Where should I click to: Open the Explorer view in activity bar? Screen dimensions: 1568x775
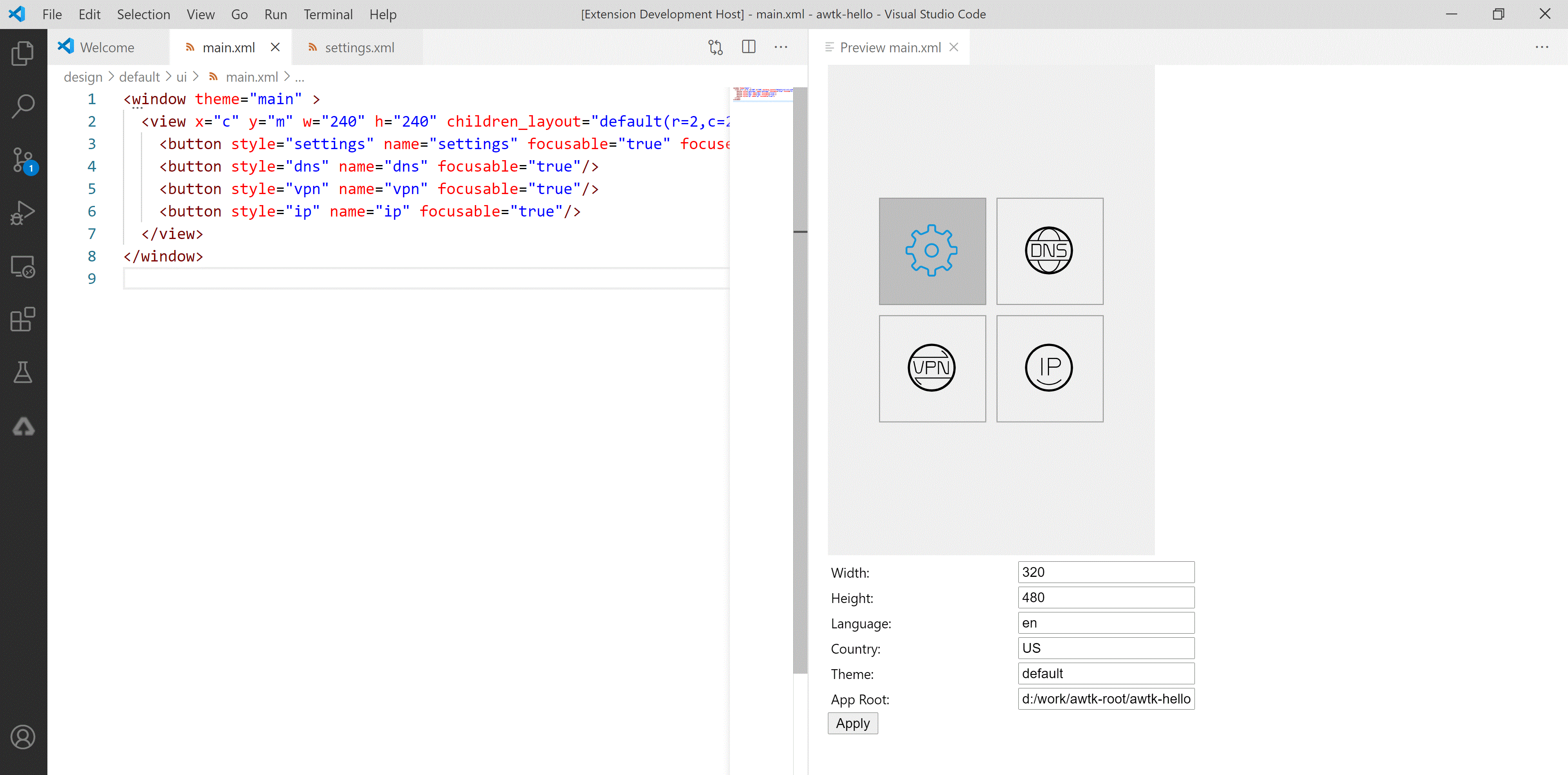23,54
